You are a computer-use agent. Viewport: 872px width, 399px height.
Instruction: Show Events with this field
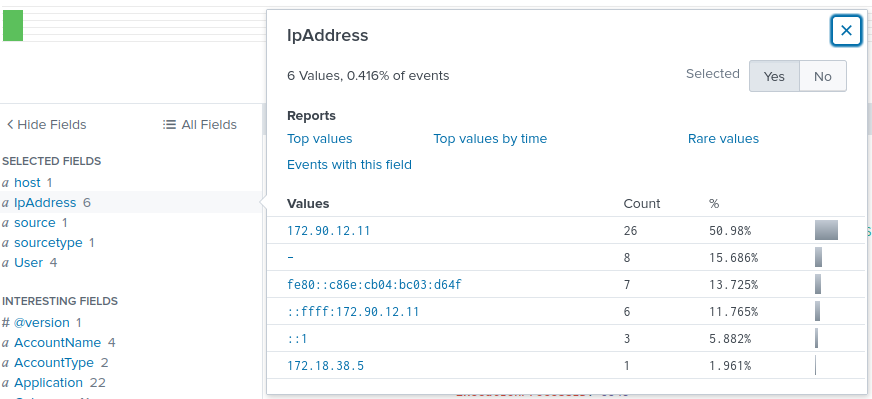coord(349,165)
